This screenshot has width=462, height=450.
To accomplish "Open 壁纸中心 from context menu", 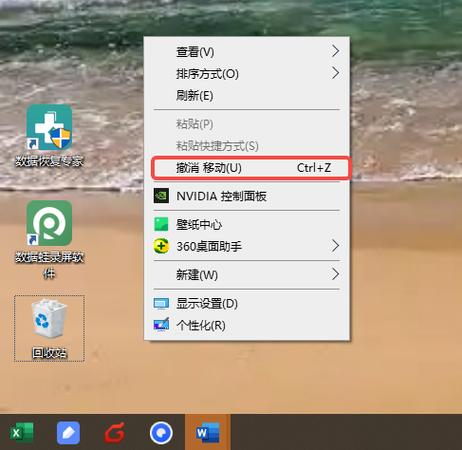I will click(247, 225).
